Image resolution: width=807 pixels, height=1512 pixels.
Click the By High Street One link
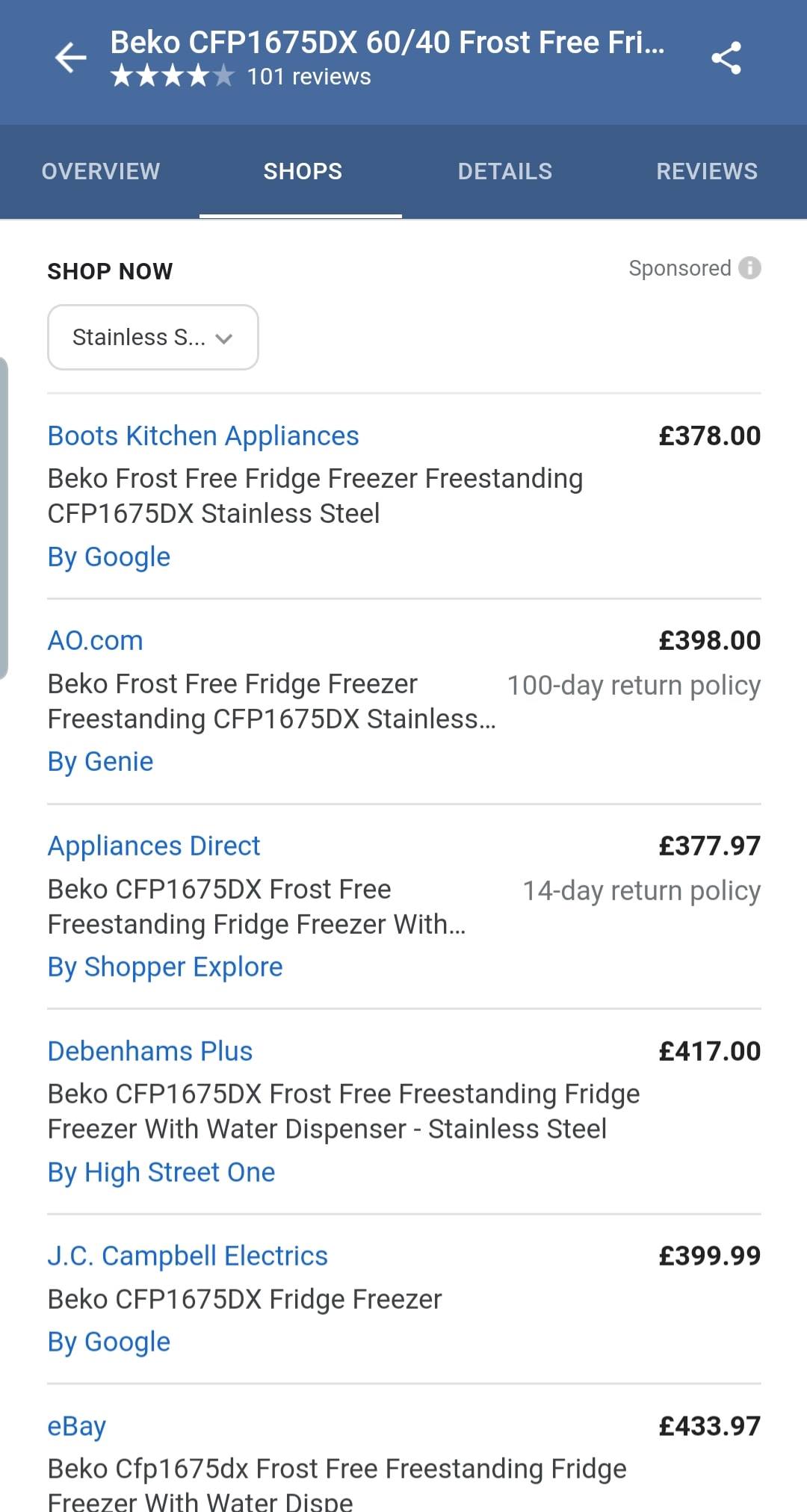pos(161,1172)
